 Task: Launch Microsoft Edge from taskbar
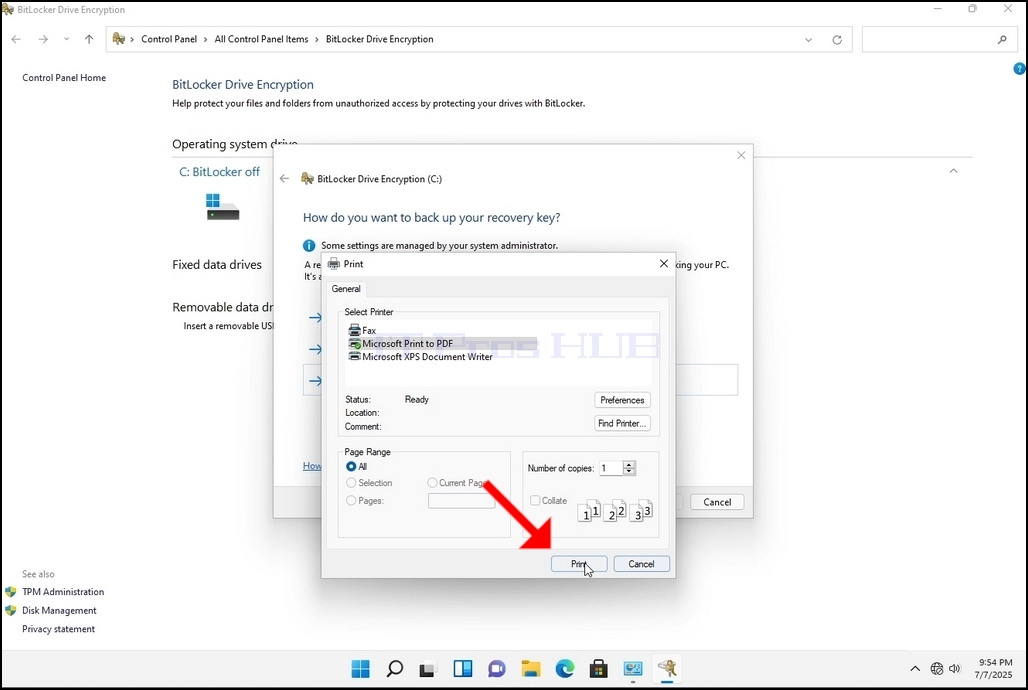[565, 668]
